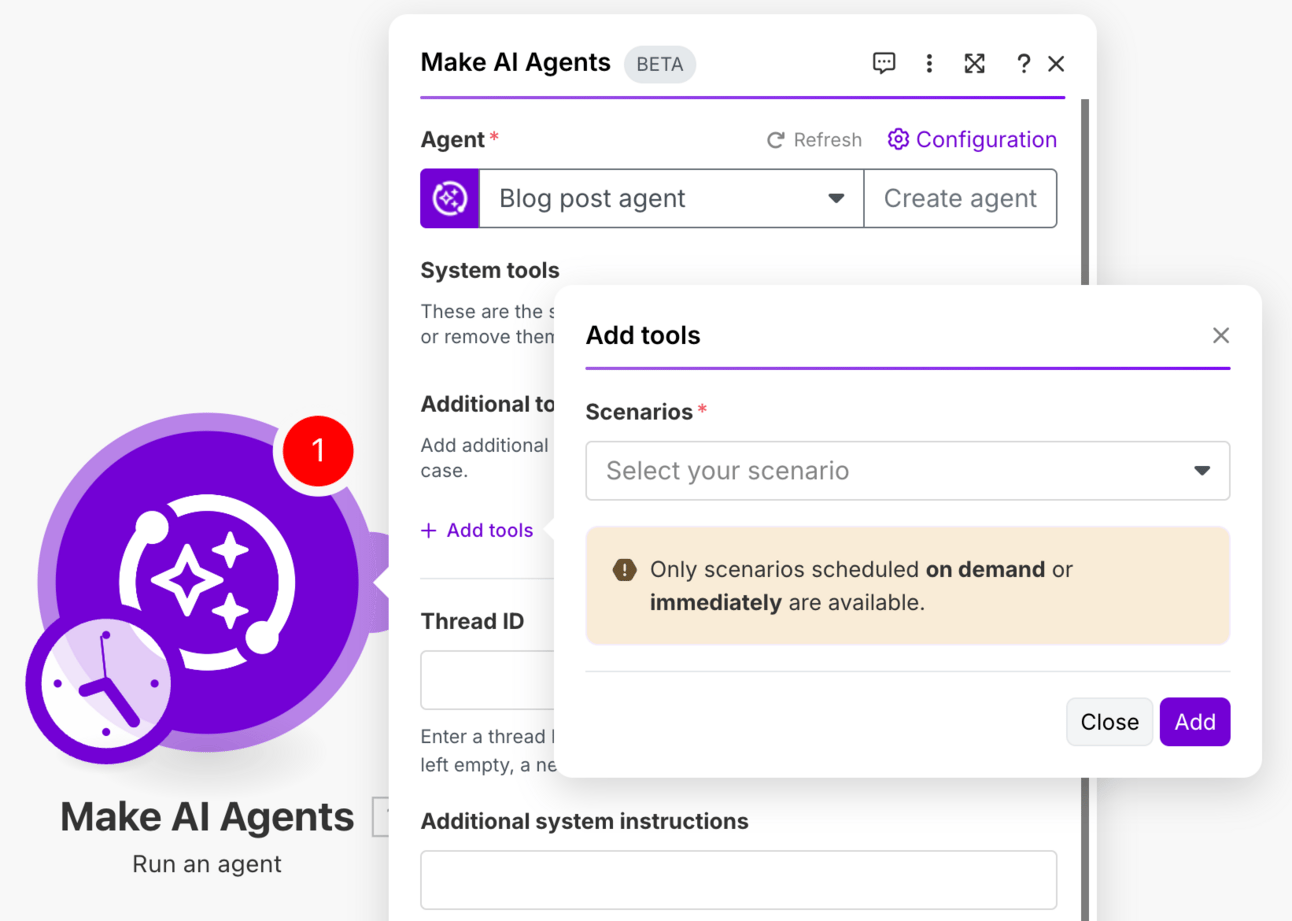The height and width of the screenshot is (921, 1292).
Task: Click the Refresh icon next to Agent
Action: click(x=775, y=140)
